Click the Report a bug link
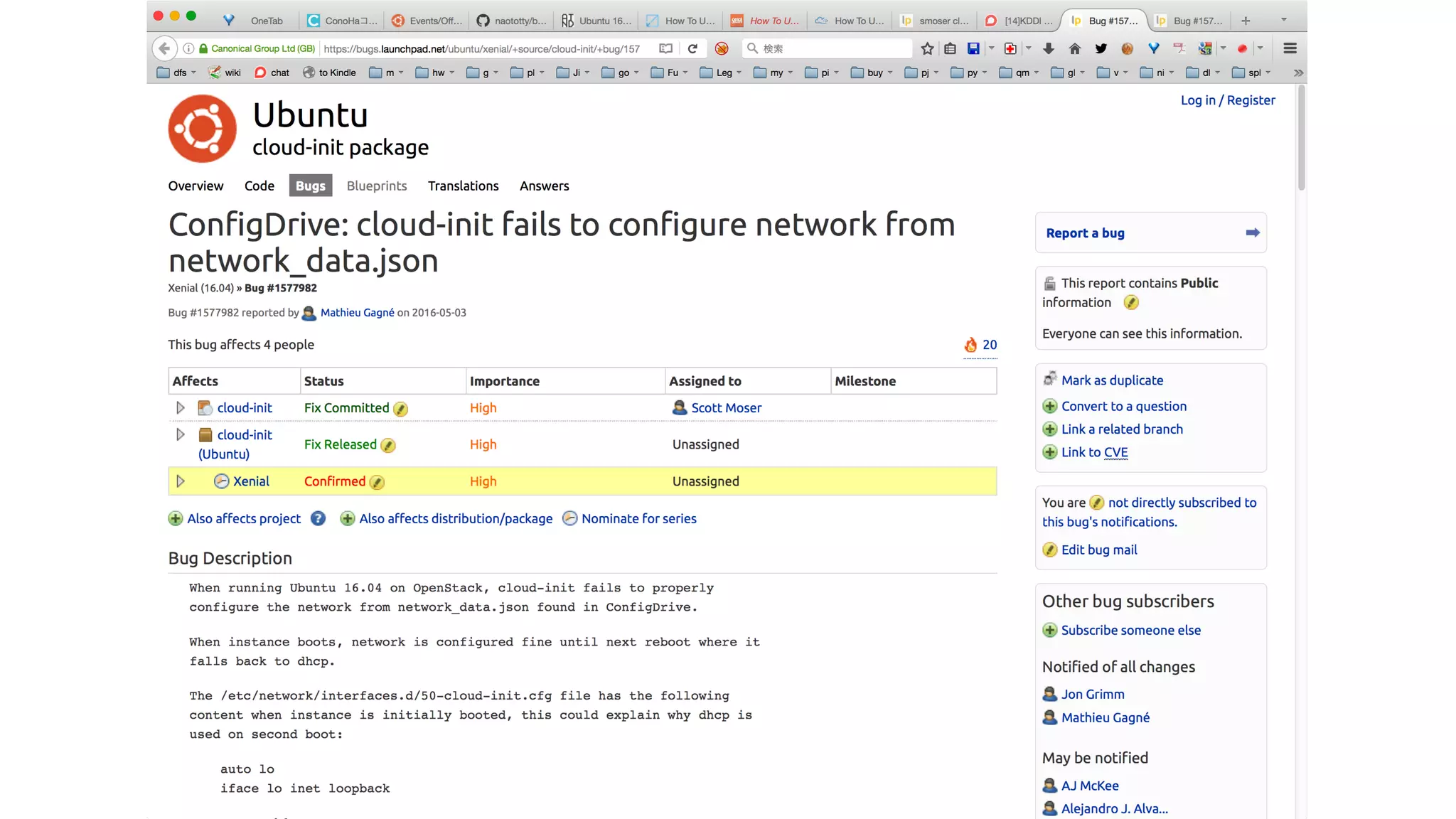1456x819 pixels. pos(1085,233)
